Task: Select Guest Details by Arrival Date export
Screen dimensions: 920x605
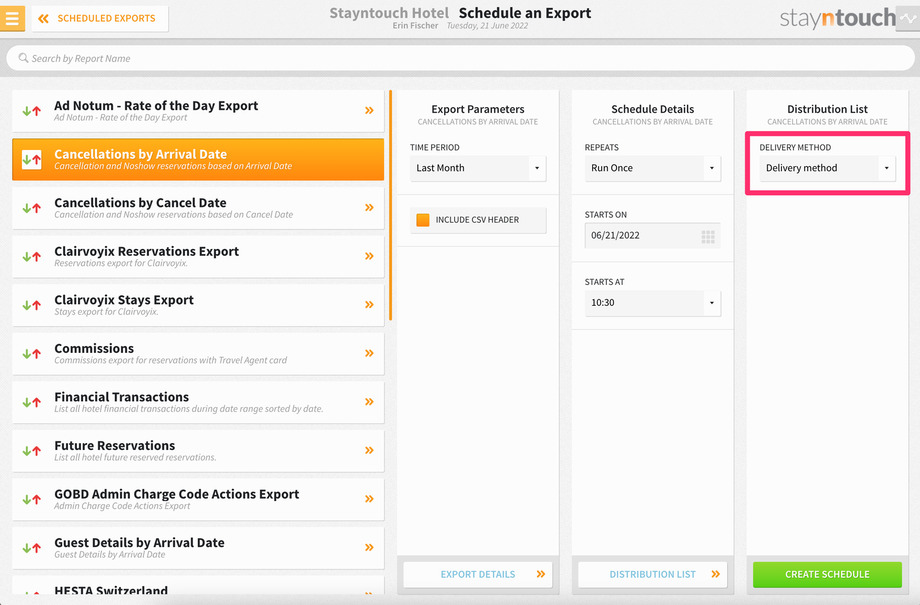Action: (x=198, y=549)
